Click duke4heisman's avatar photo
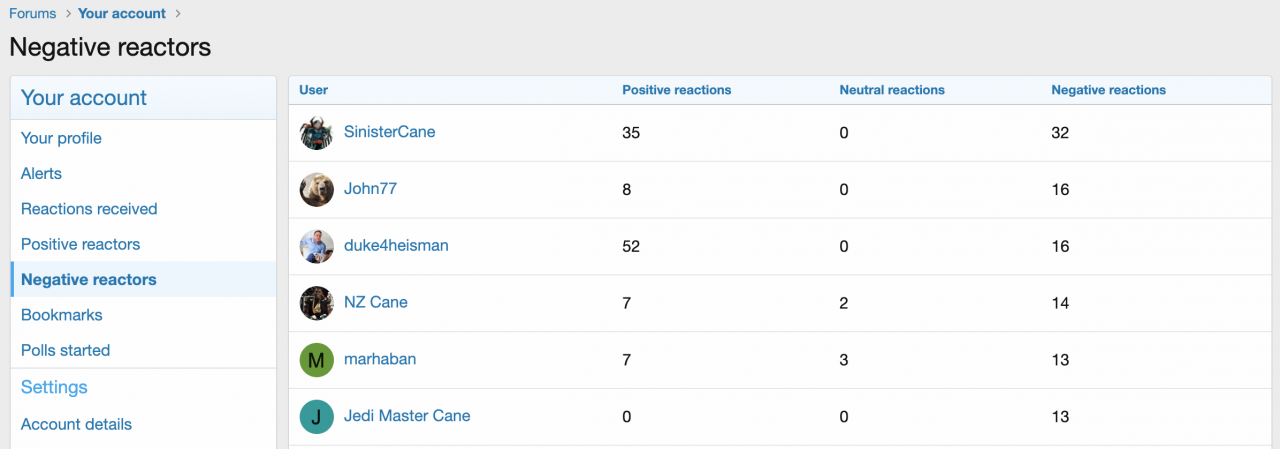The width and height of the screenshot is (1280, 449). [316, 246]
